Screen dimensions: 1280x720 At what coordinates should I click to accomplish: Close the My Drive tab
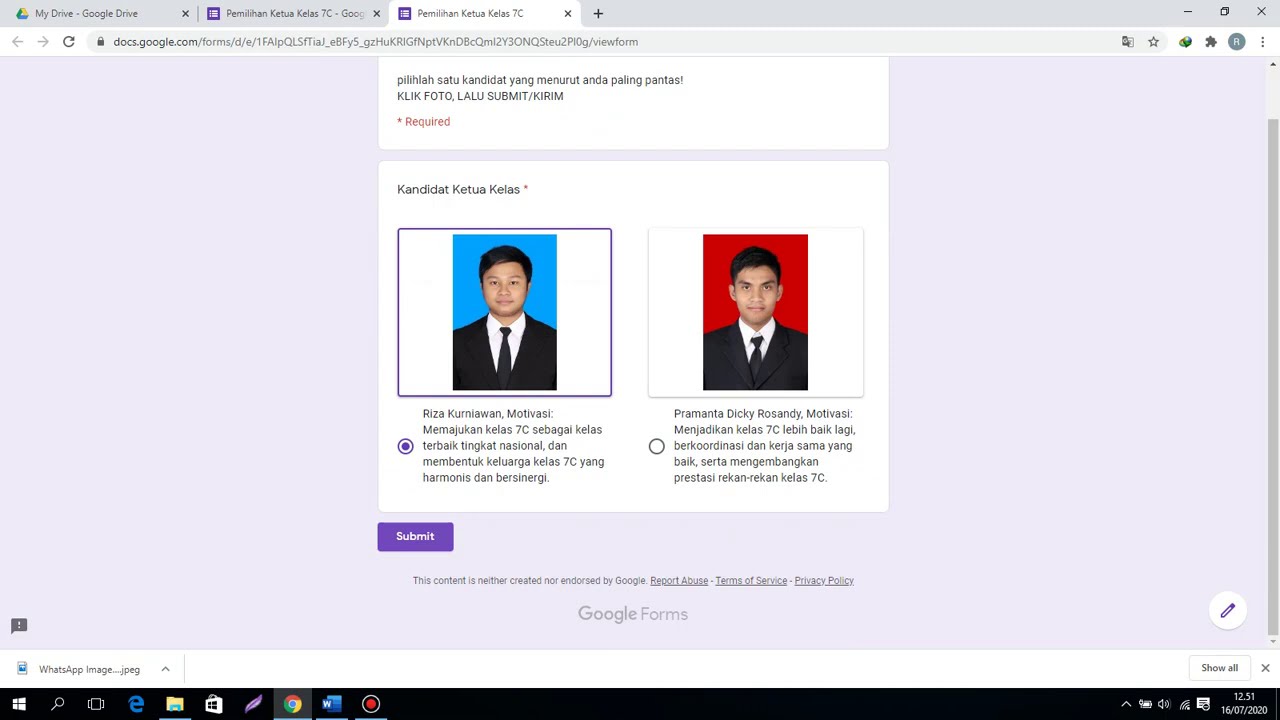click(x=185, y=14)
